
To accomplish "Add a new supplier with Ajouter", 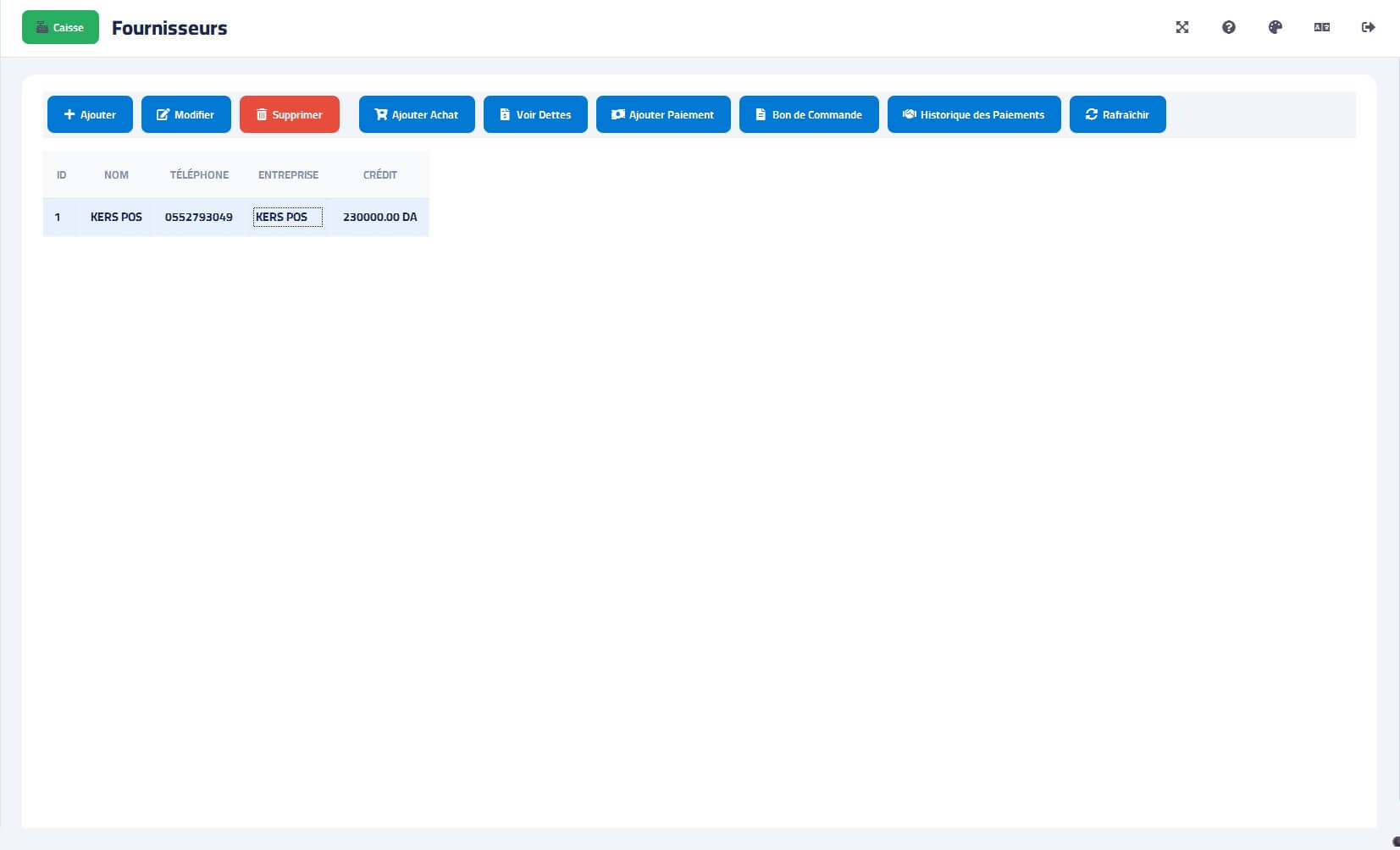I will click(x=90, y=114).
